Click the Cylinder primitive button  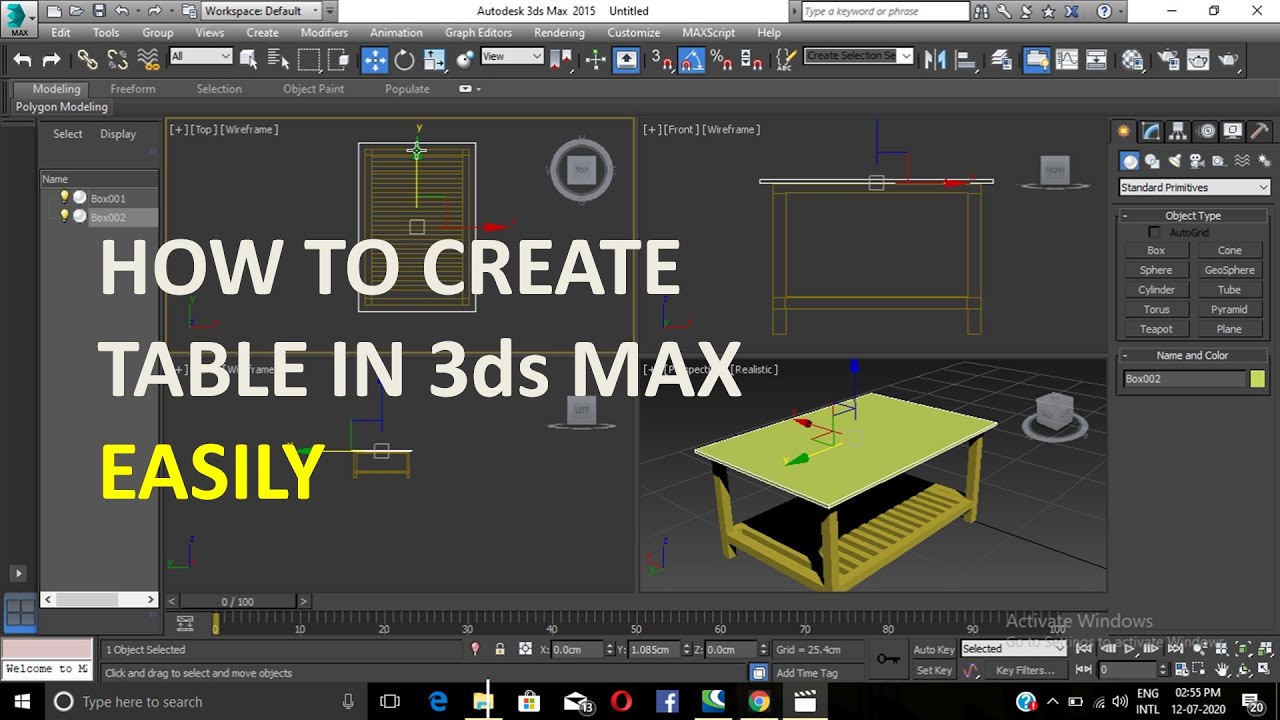click(1156, 290)
